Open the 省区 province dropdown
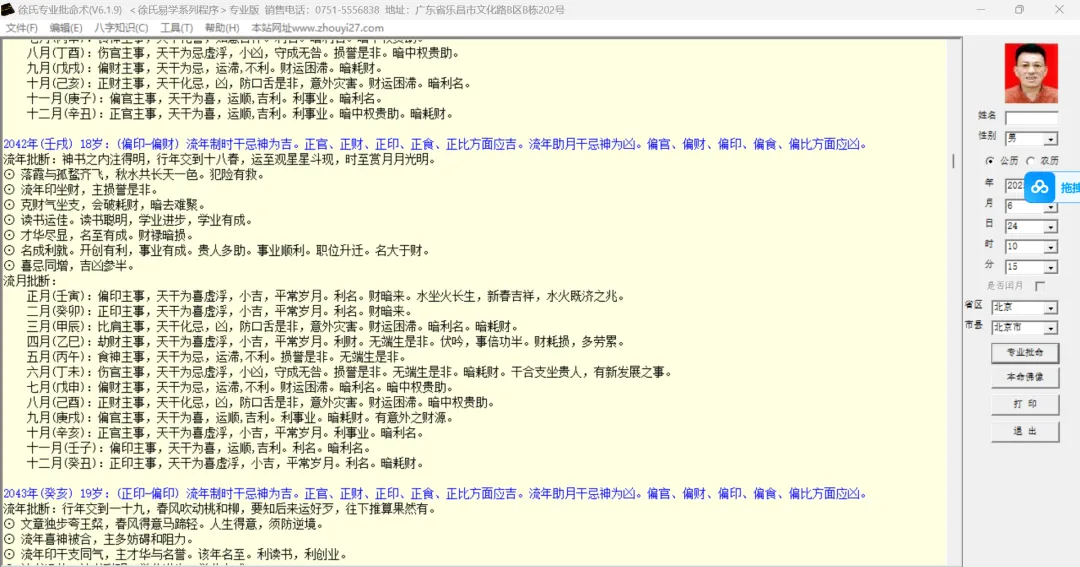The height and width of the screenshot is (567, 1080). tap(1050, 308)
